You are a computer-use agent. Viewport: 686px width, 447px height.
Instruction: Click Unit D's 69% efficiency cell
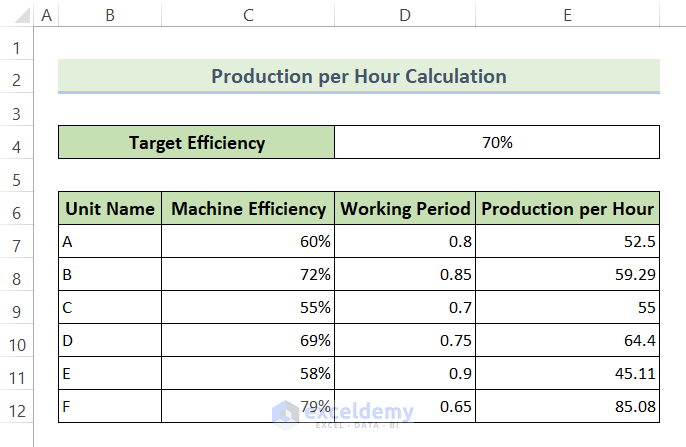(248, 341)
